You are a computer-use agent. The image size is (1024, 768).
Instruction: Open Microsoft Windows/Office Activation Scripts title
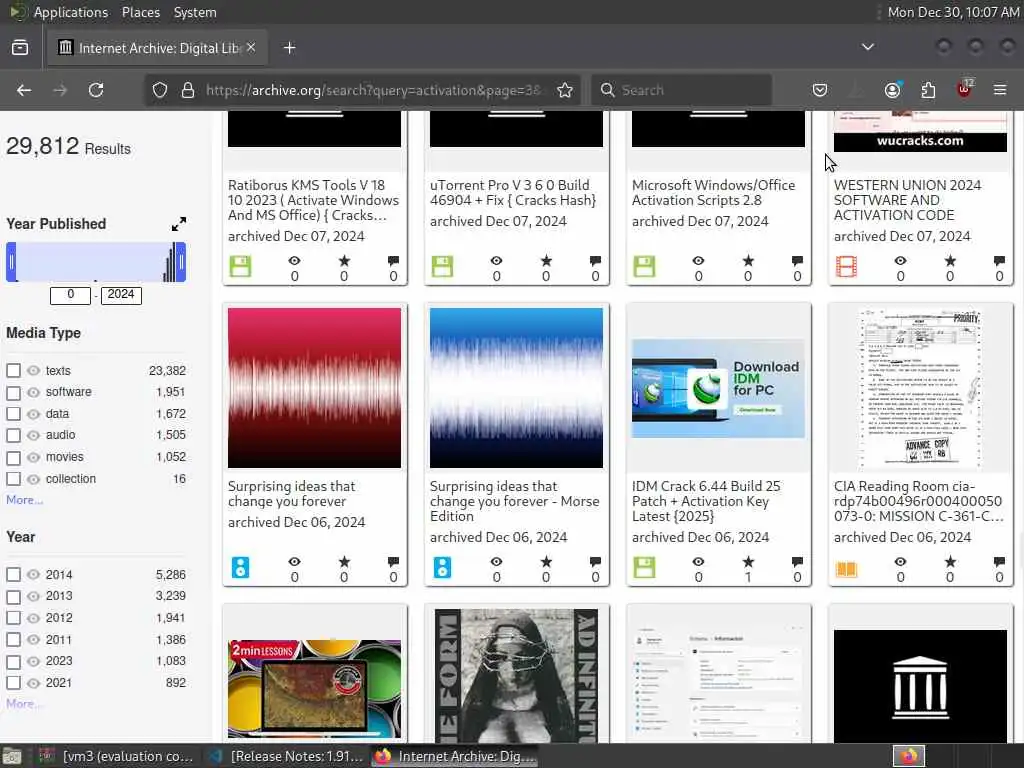(x=713, y=193)
